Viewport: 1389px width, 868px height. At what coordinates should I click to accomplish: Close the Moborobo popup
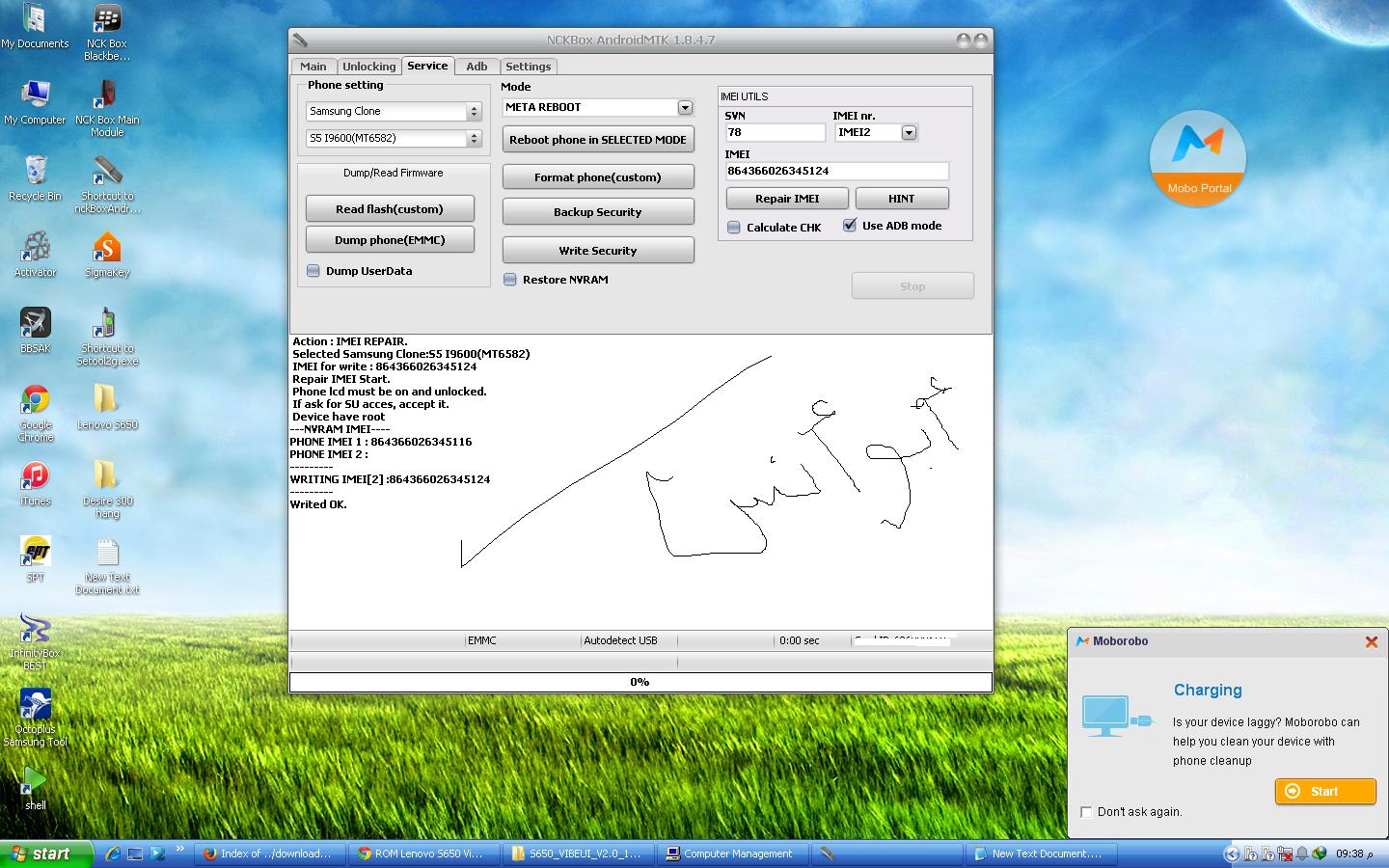tap(1371, 641)
